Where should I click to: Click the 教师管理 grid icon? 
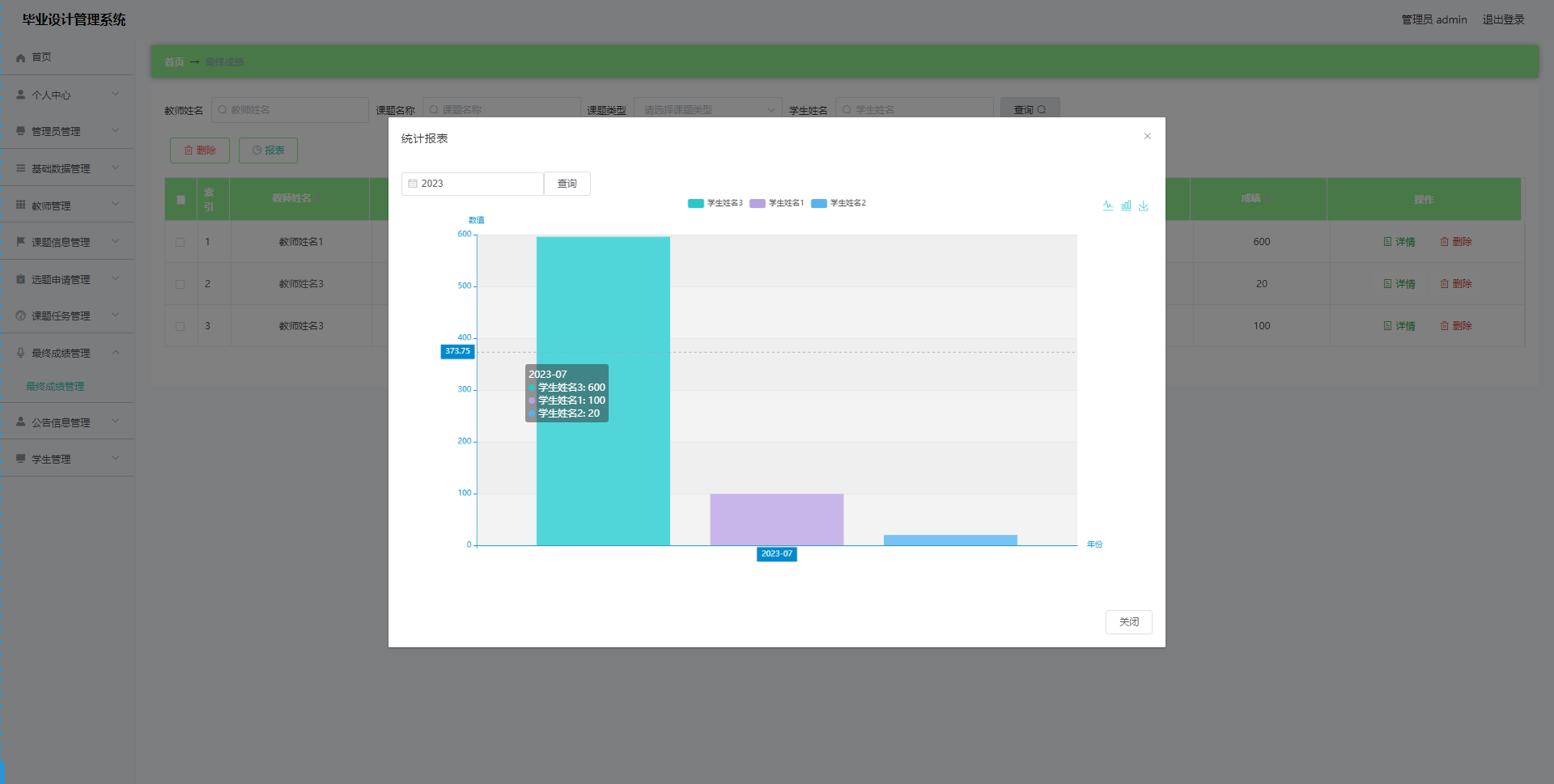[x=20, y=206]
